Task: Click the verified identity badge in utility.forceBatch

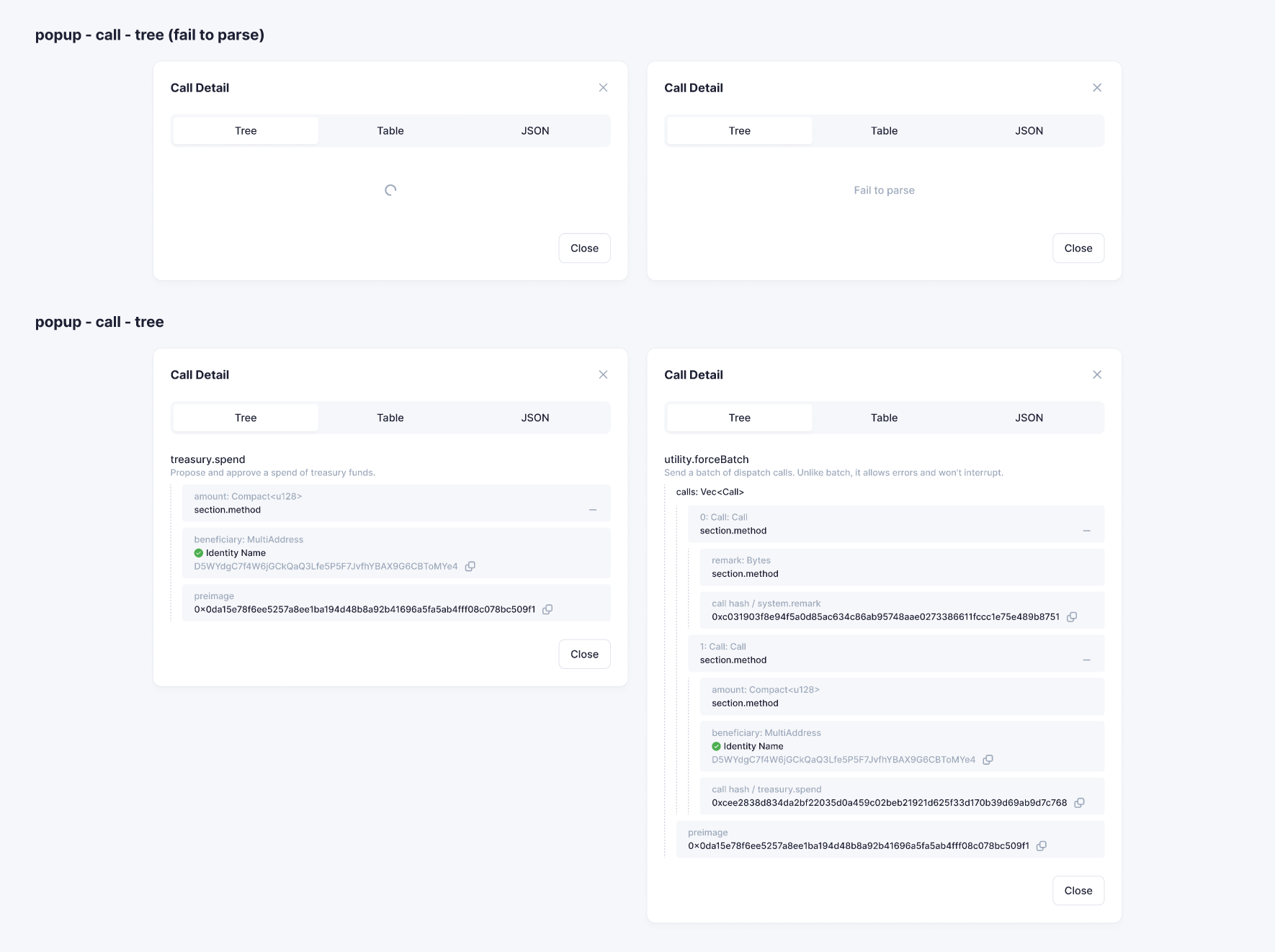Action: [715, 746]
